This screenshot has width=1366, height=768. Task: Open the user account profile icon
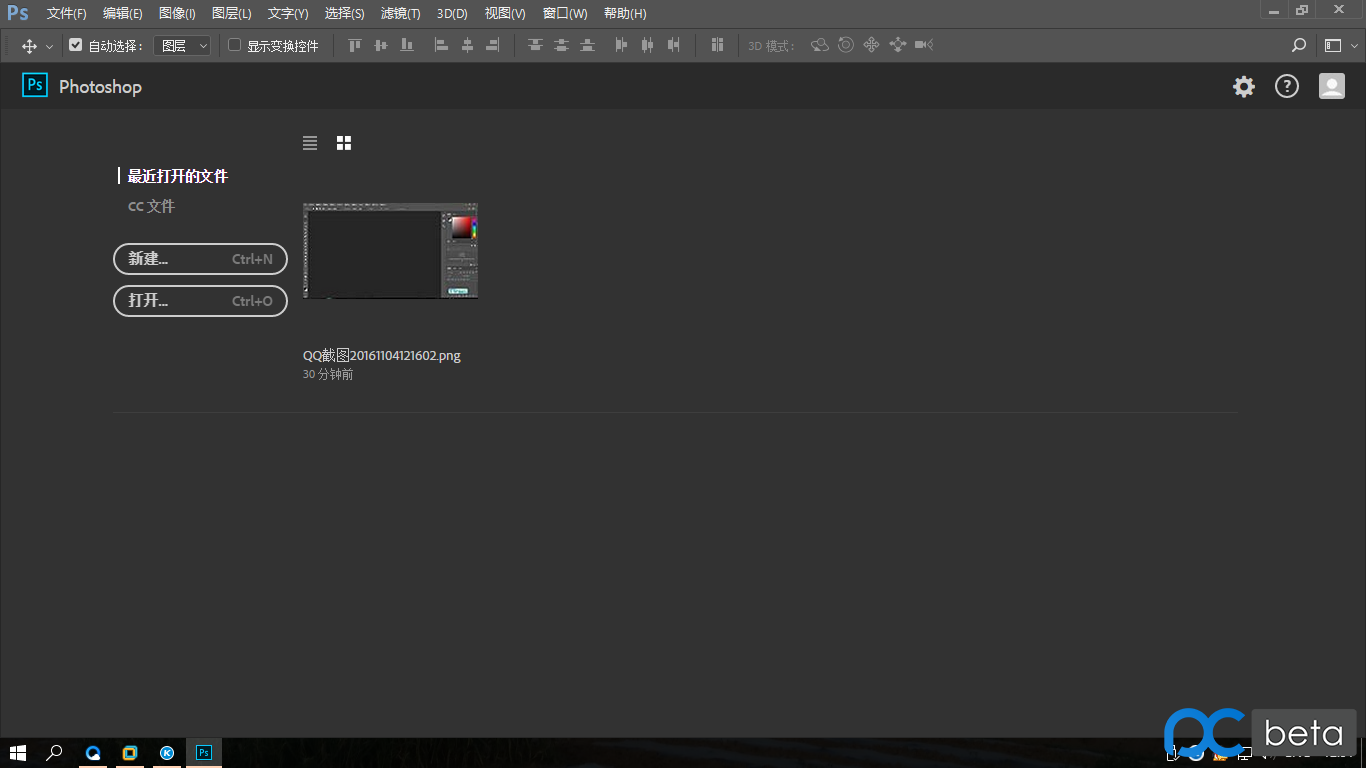pos(1332,86)
